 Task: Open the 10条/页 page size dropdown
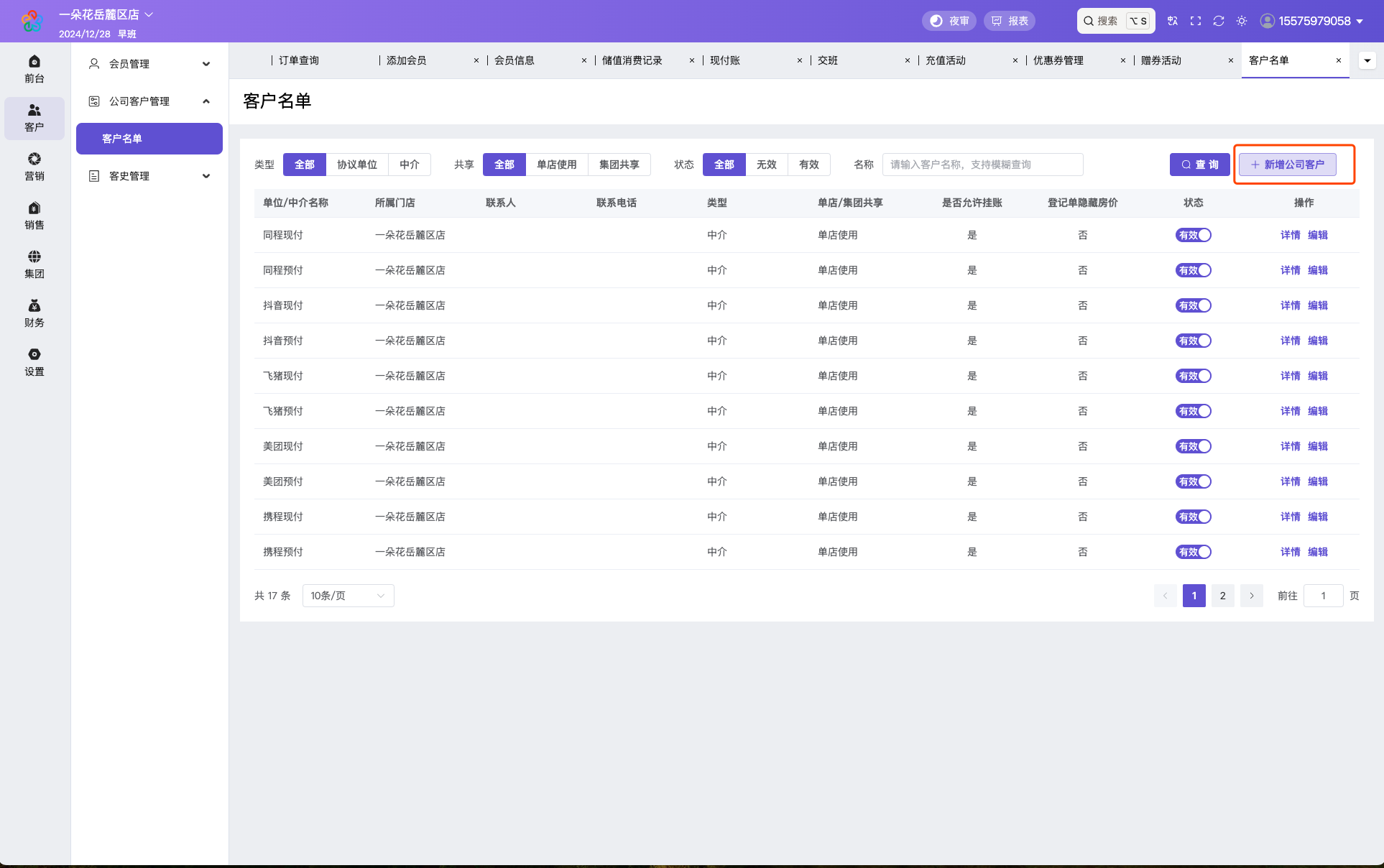(x=349, y=596)
